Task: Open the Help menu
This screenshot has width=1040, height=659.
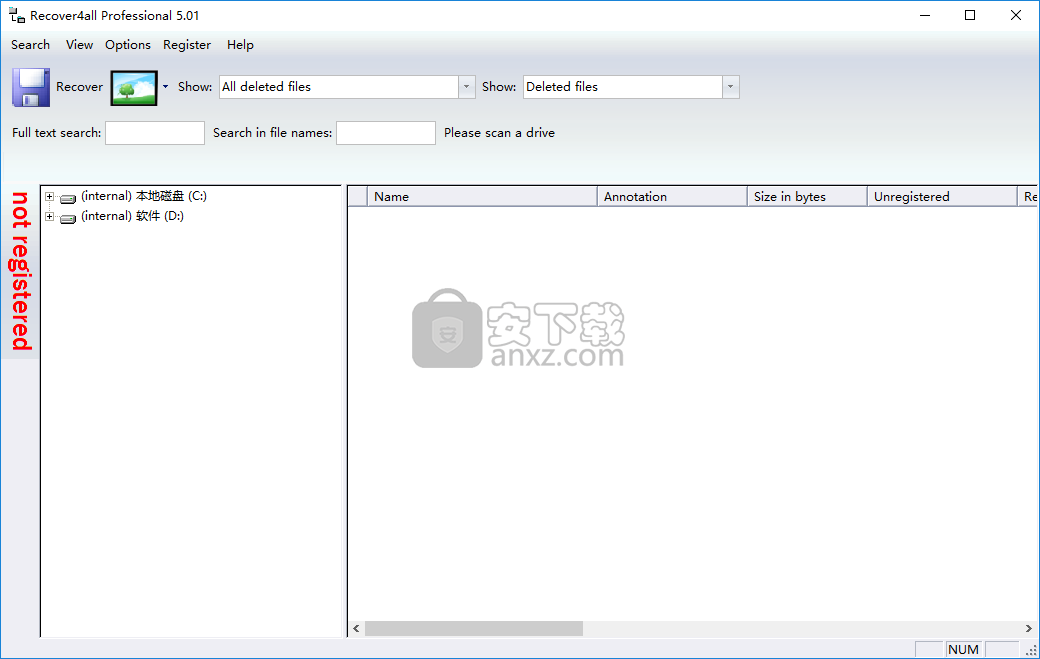Action: click(x=240, y=44)
